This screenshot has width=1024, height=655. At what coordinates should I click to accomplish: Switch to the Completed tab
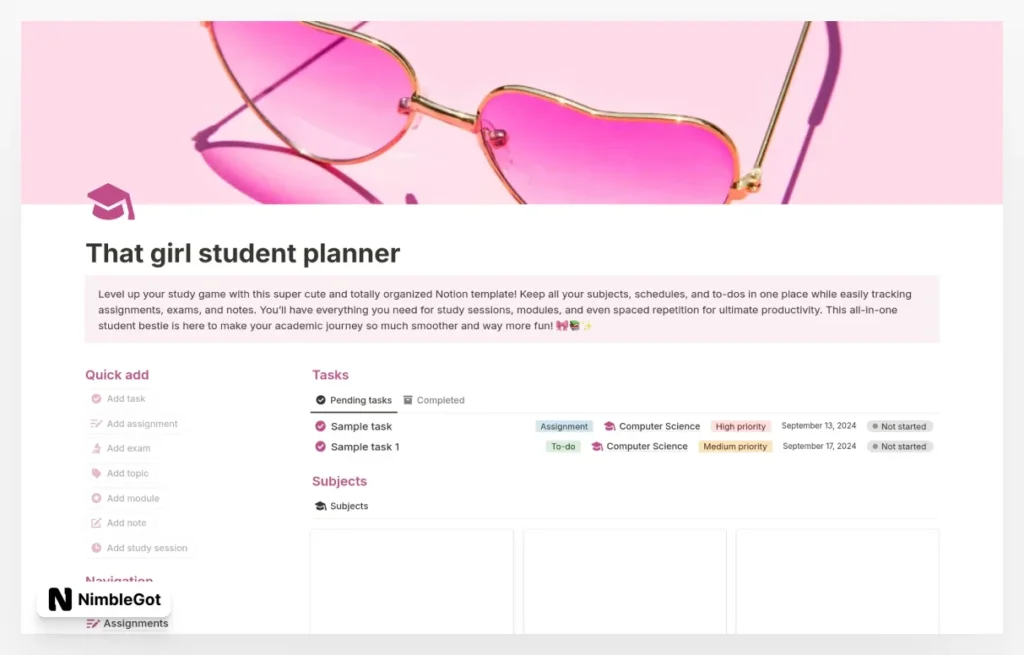(434, 400)
